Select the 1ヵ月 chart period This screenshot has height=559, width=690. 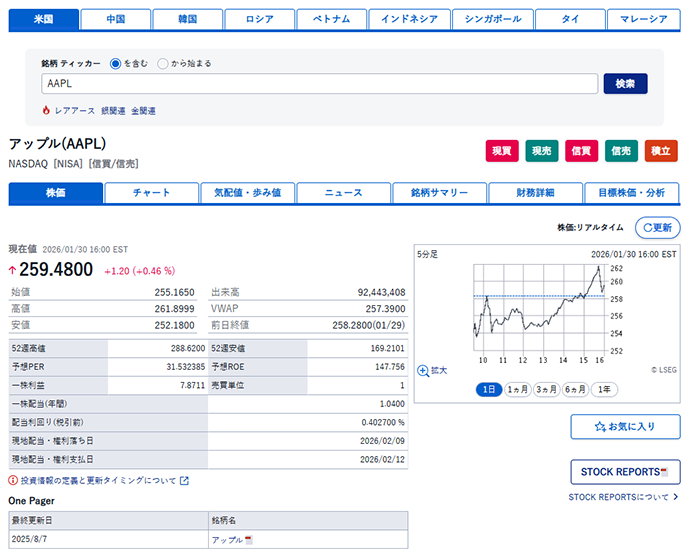coord(518,390)
